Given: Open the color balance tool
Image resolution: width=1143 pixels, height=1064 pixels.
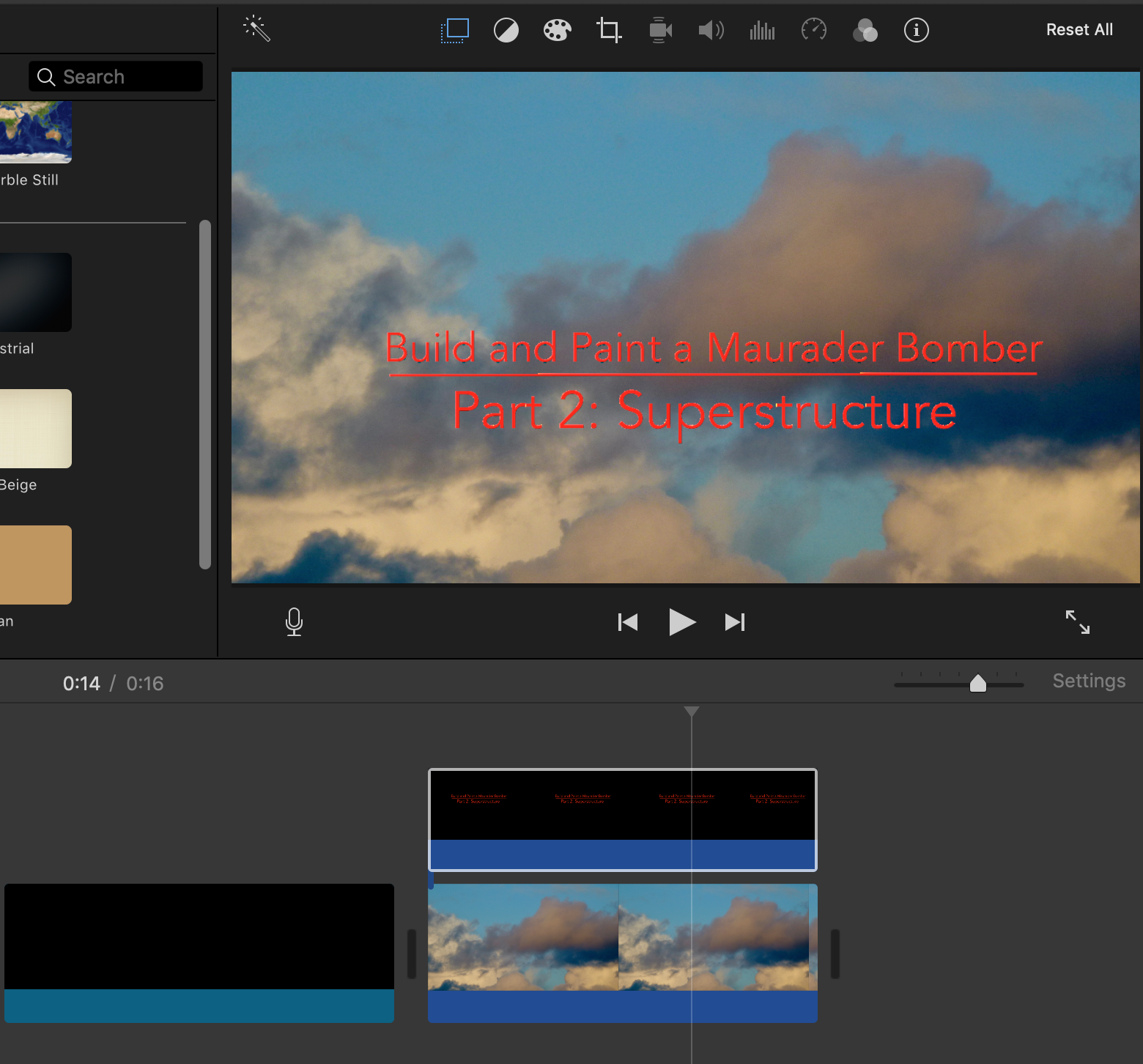Looking at the screenshot, I should pos(506,30).
